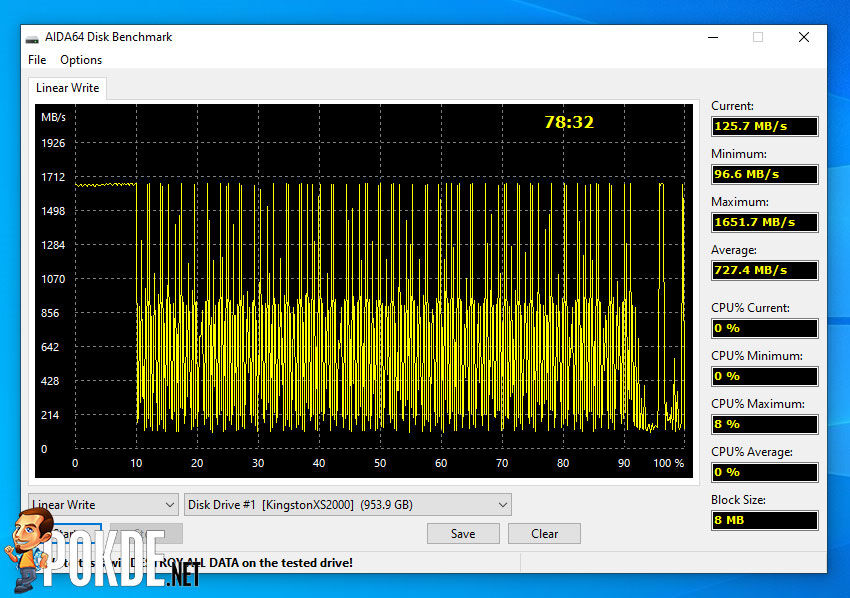Open the Options menu
The image size is (850, 598).
click(81, 60)
